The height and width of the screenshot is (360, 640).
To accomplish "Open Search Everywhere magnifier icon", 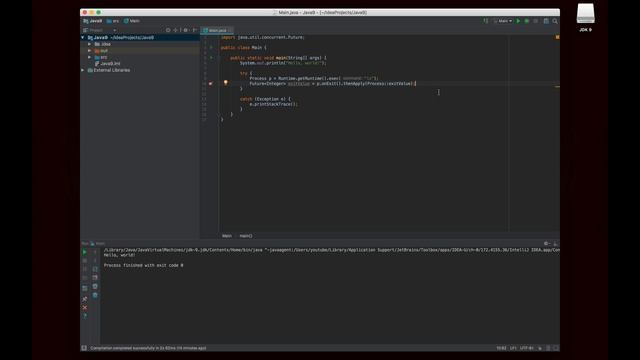I will 555,21.
